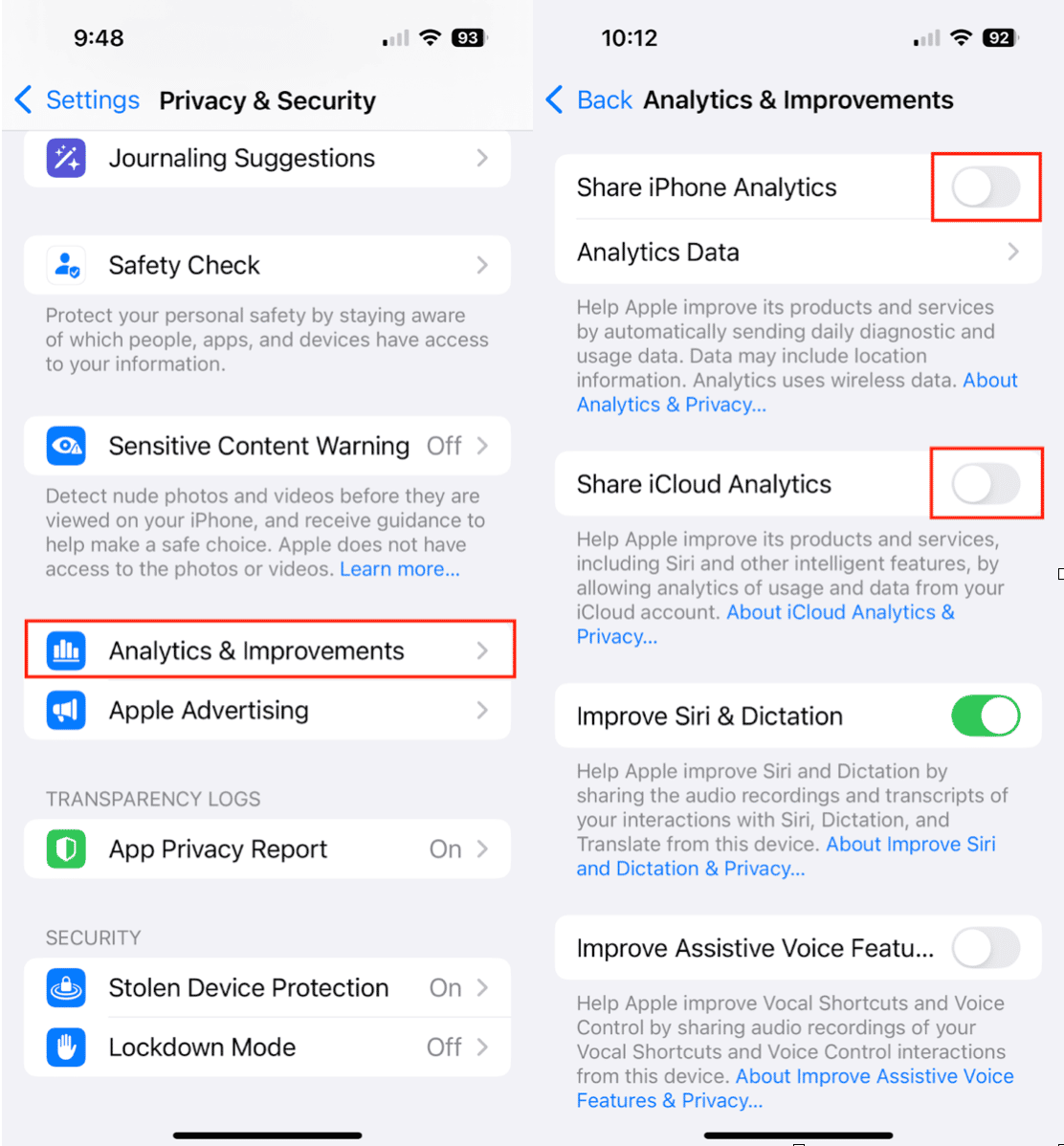
Task: Open Analytics Data via its chevron
Action: point(1013,253)
